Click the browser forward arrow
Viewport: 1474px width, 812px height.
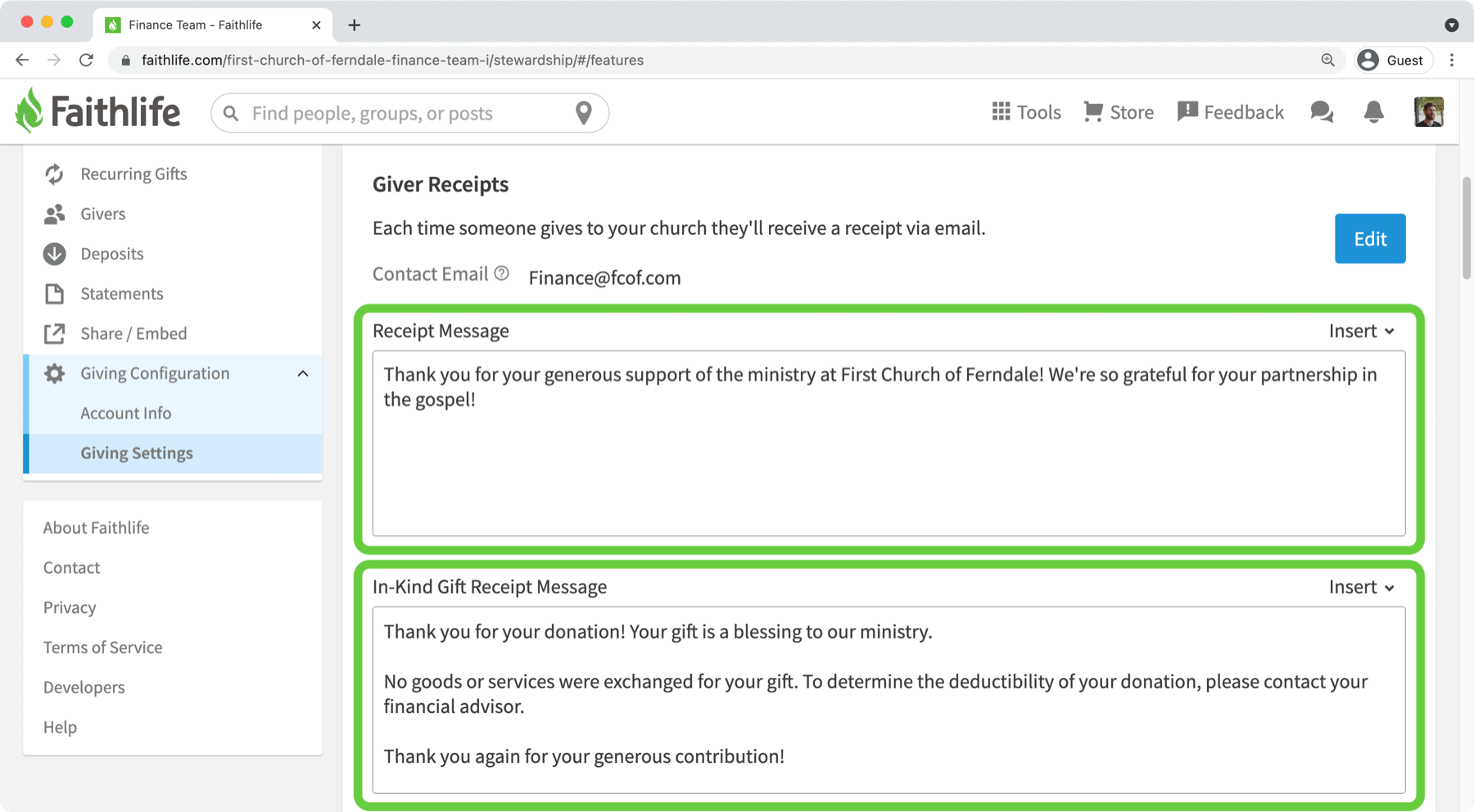(54, 60)
